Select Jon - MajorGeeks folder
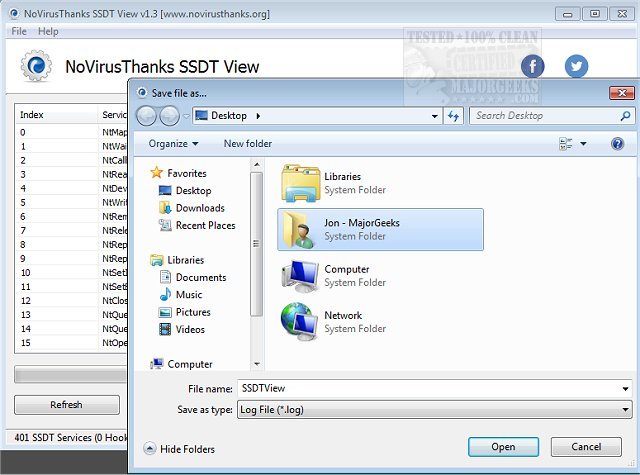Viewport: 640px width, 475px height. [x=380, y=229]
